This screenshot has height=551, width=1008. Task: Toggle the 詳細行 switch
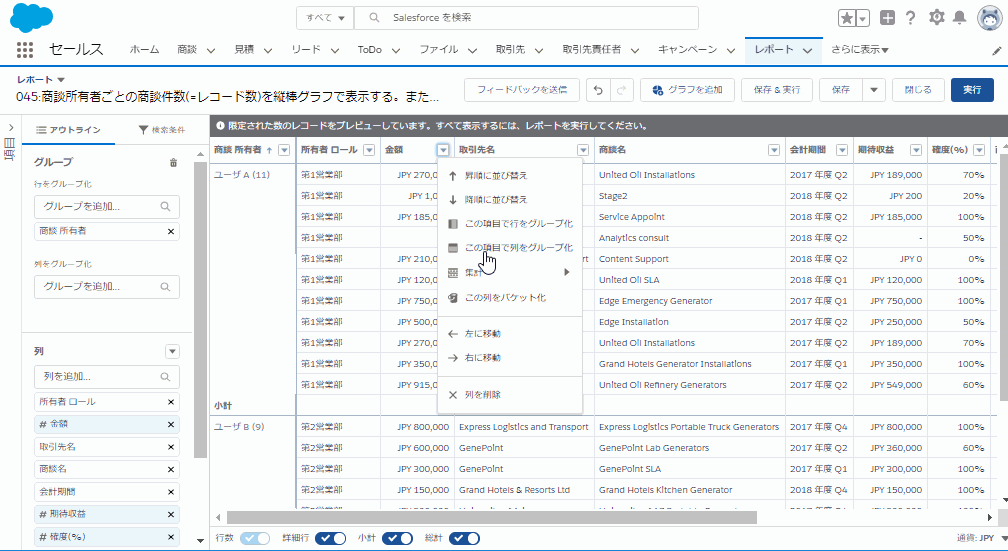click(x=330, y=538)
